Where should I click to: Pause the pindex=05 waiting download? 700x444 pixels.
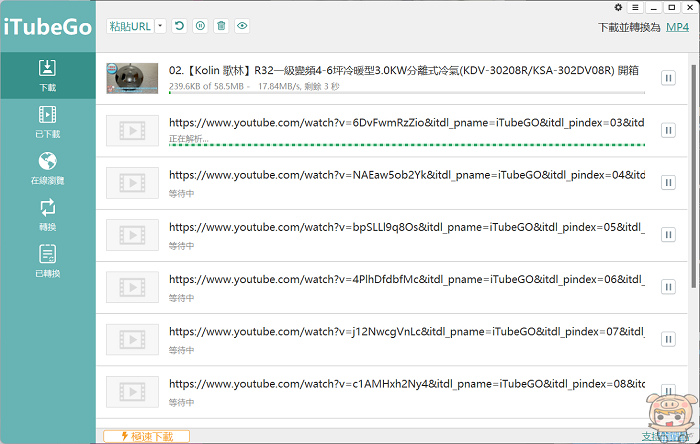[x=667, y=235]
